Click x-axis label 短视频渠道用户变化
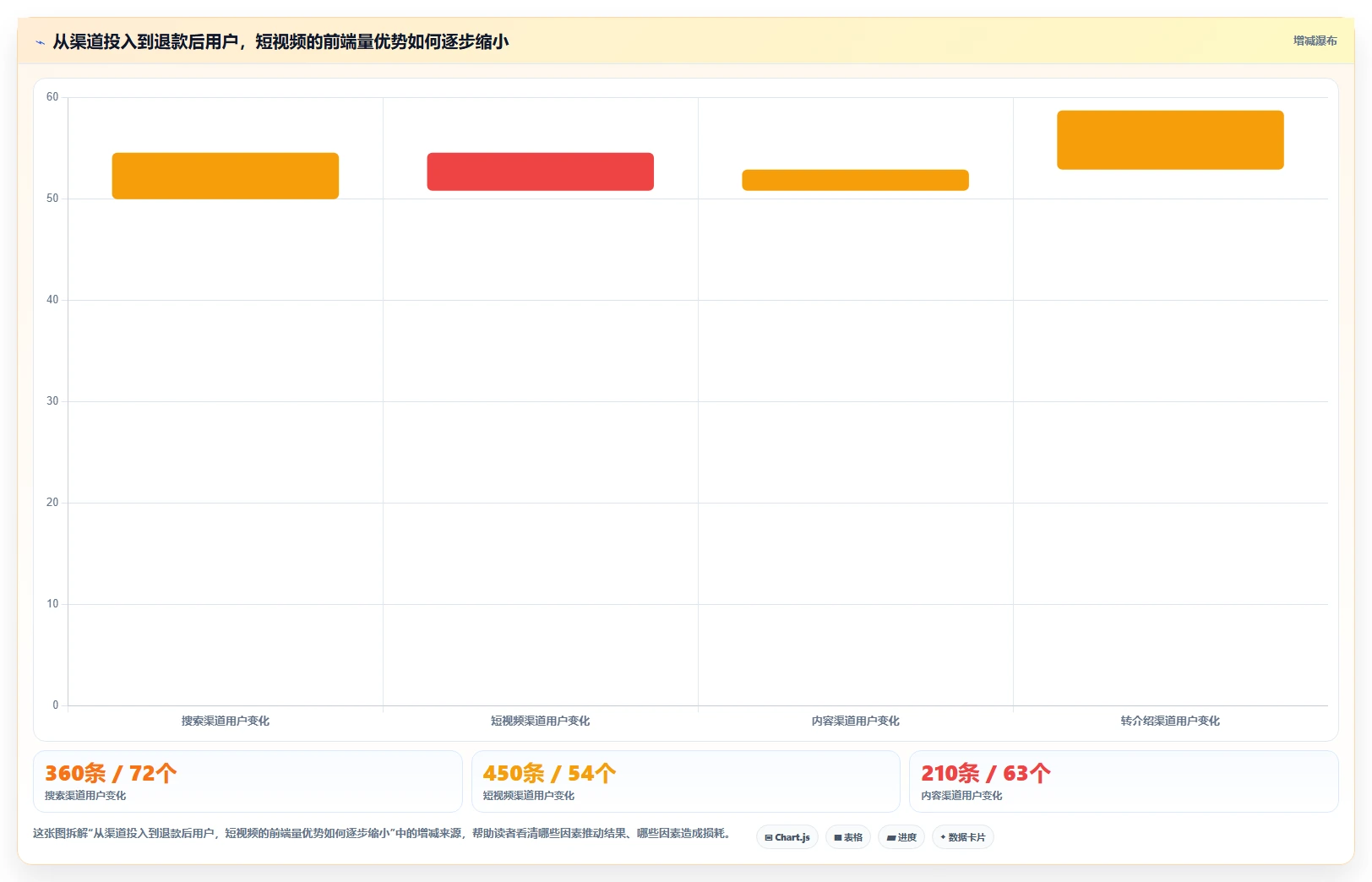This screenshot has height=882, width=1372. [x=541, y=721]
